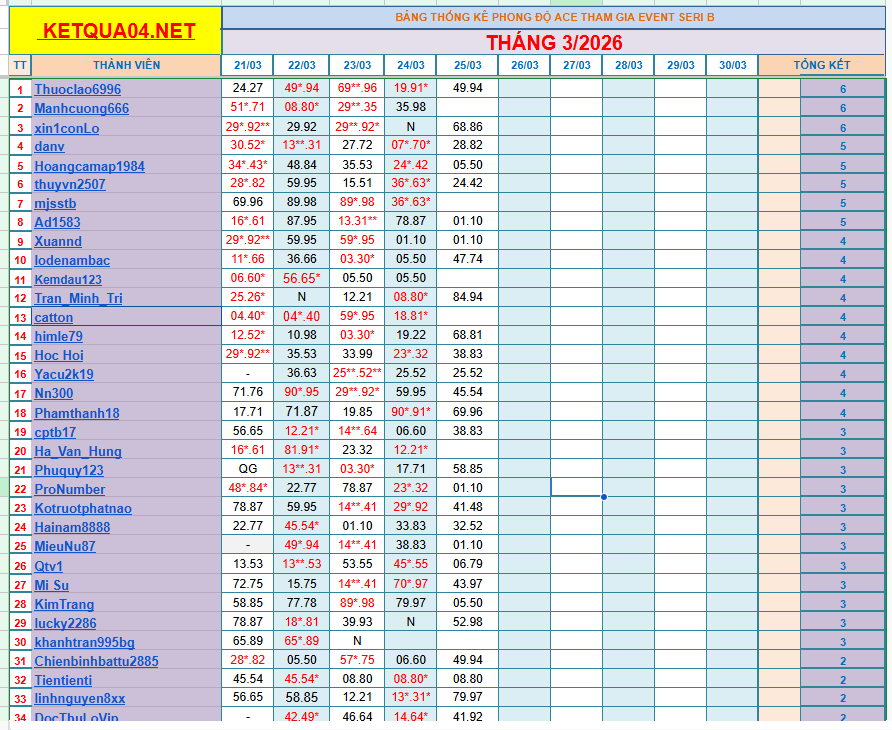The width and height of the screenshot is (892, 730).
Task: Select Kotruotphatnao member link
Action: click(x=83, y=509)
